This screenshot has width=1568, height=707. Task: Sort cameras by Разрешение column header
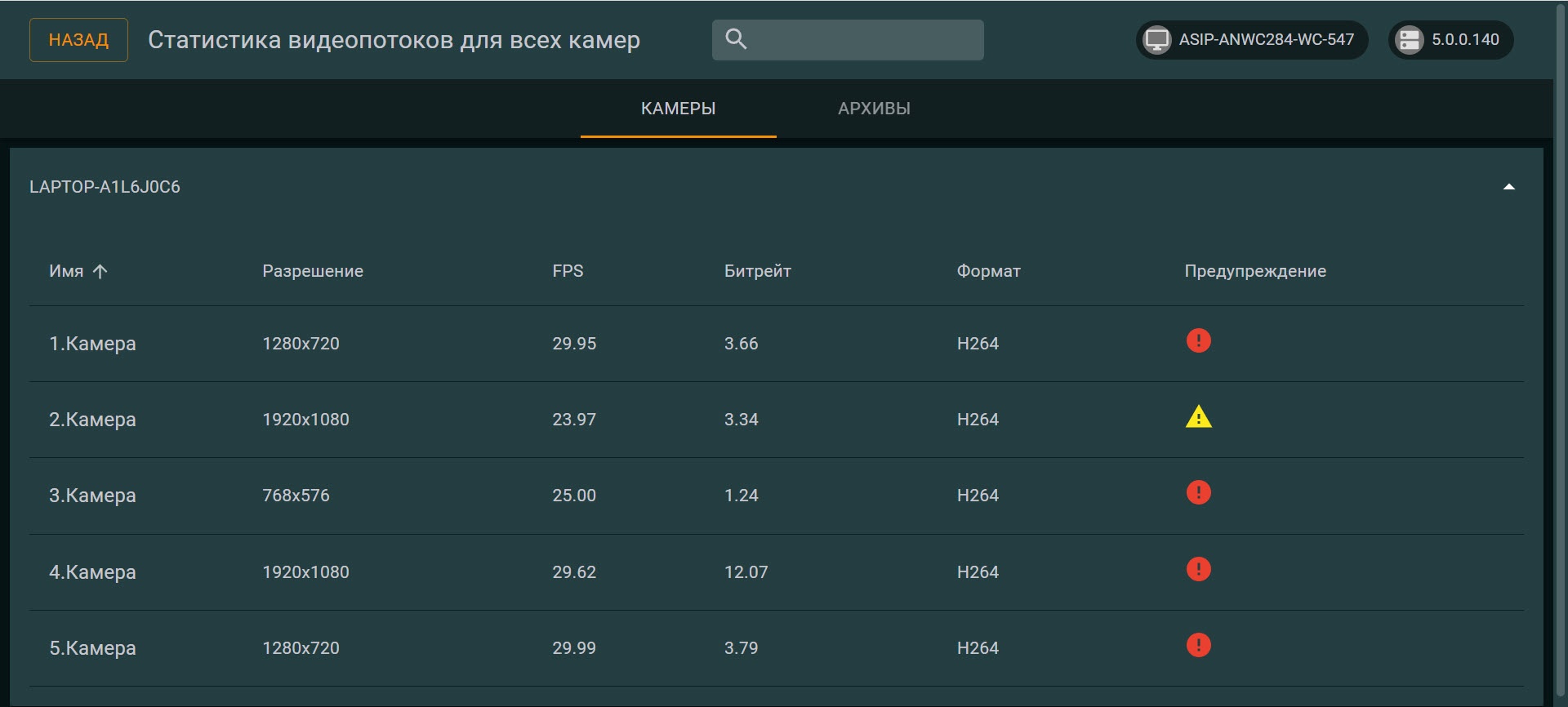(312, 271)
